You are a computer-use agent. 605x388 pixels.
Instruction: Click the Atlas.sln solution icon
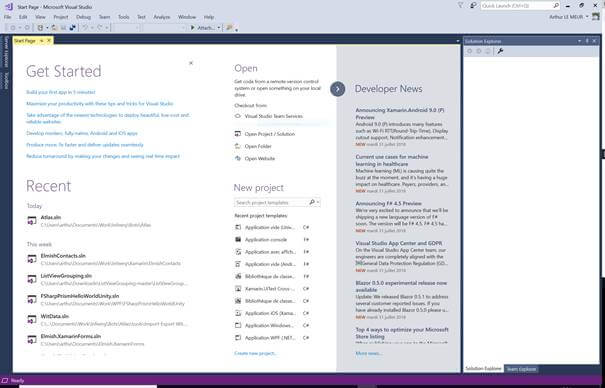tap(32, 221)
